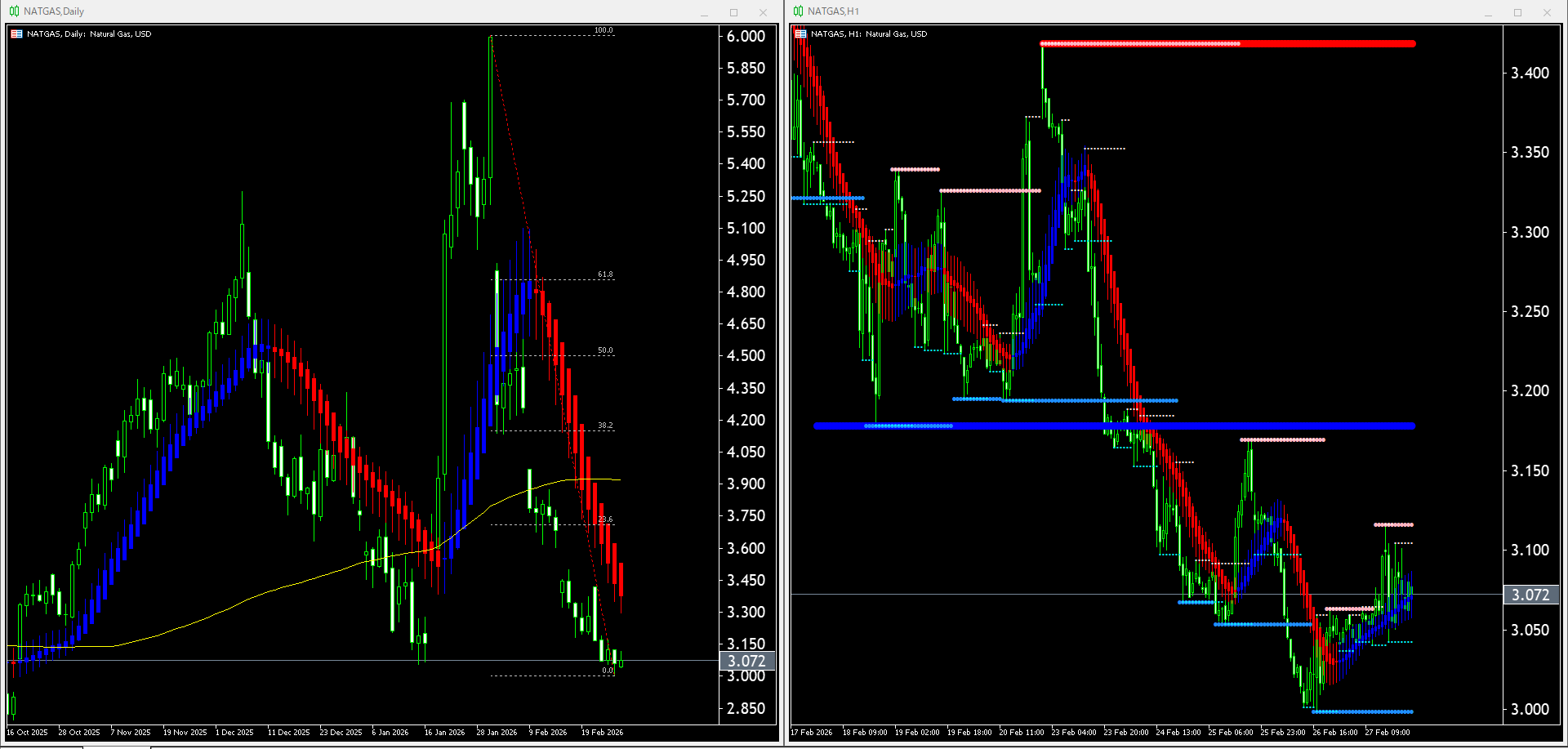Screen dimensions: 1568x749
Task: Click the Fibonacci 50.0 level label
Action: click(605, 350)
